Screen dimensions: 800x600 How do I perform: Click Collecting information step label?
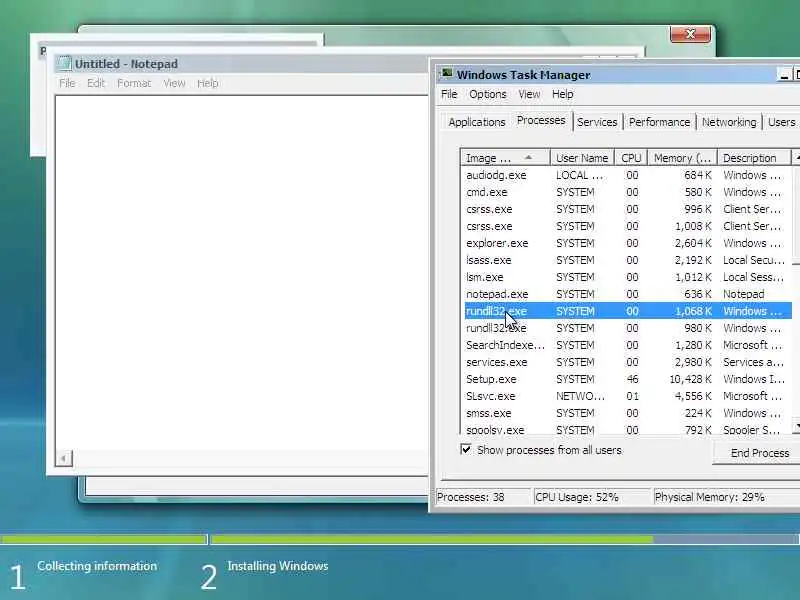tap(97, 566)
